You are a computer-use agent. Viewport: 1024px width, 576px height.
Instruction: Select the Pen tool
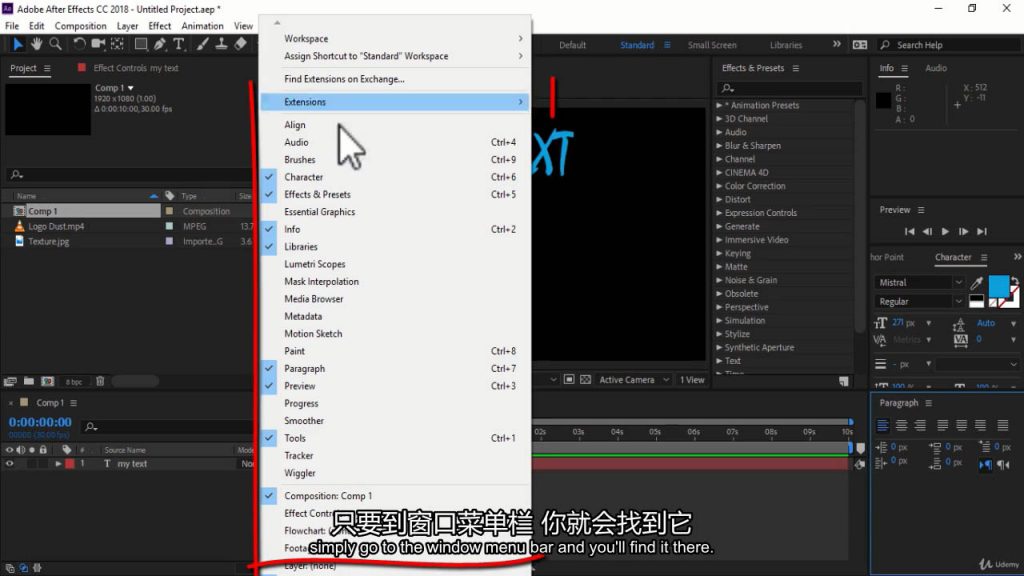[159, 44]
